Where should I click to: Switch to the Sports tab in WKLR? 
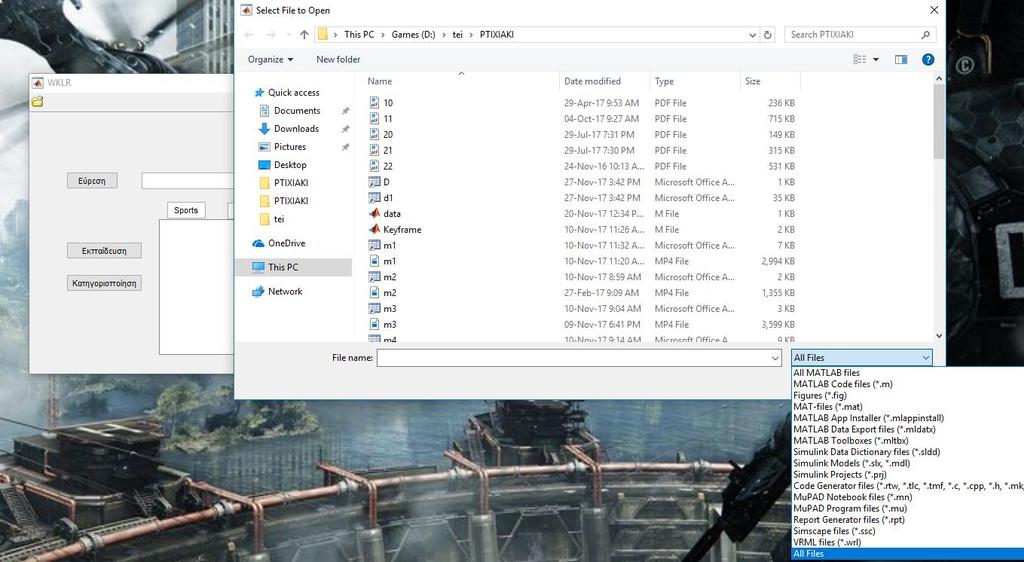186,210
